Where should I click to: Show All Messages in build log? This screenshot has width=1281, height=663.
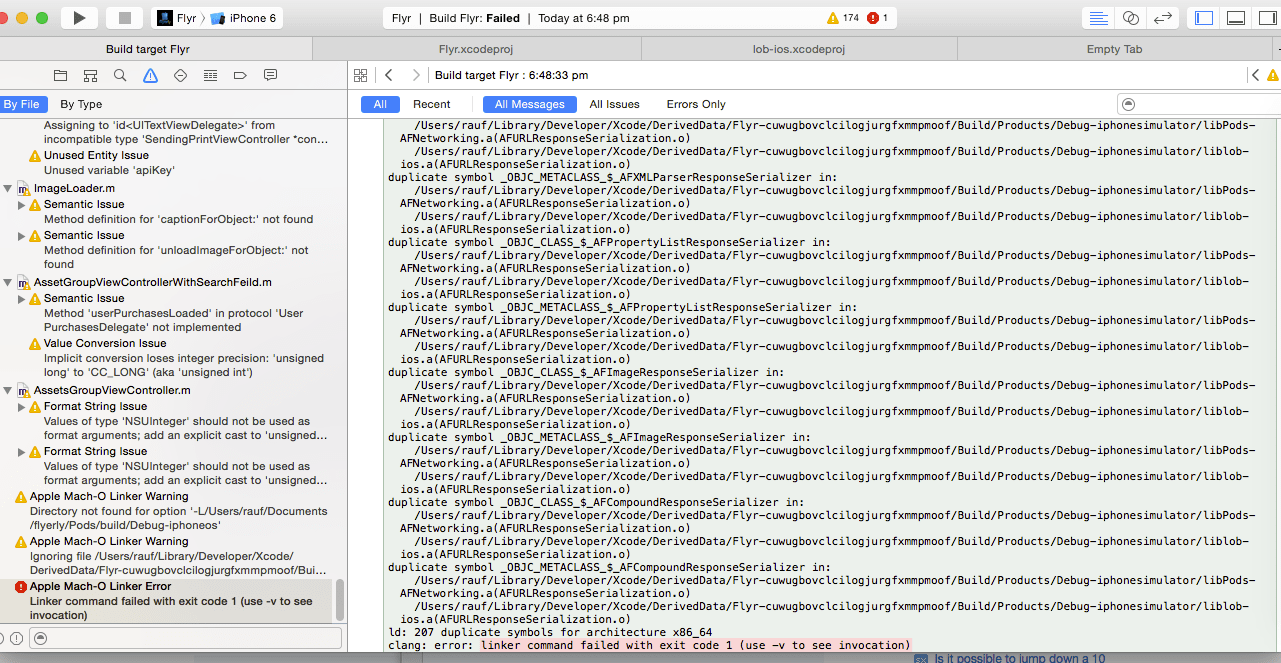point(530,104)
